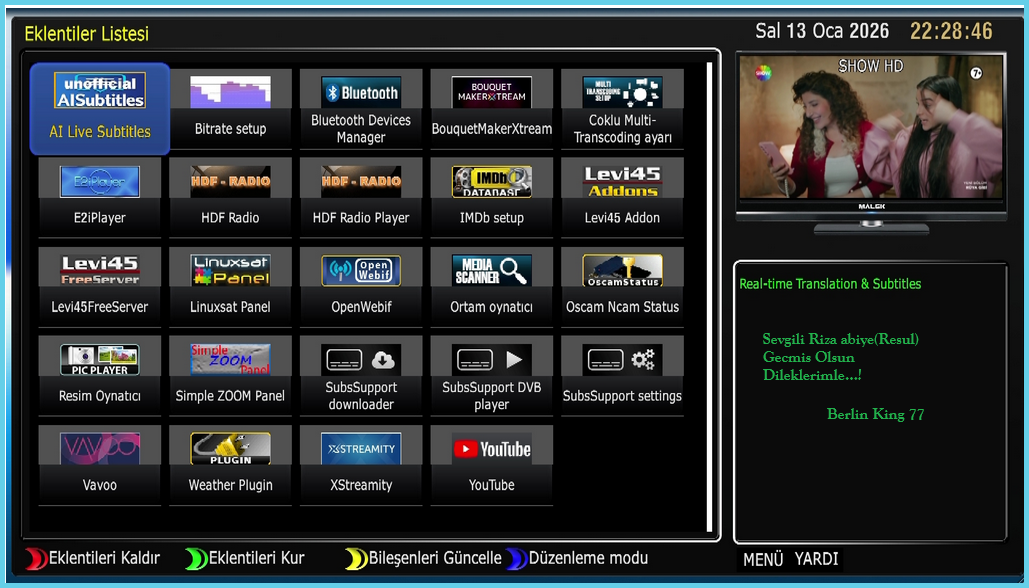The width and height of the screenshot is (1029, 588).
Task: Click the YARDI help key label
Action: click(x=816, y=560)
